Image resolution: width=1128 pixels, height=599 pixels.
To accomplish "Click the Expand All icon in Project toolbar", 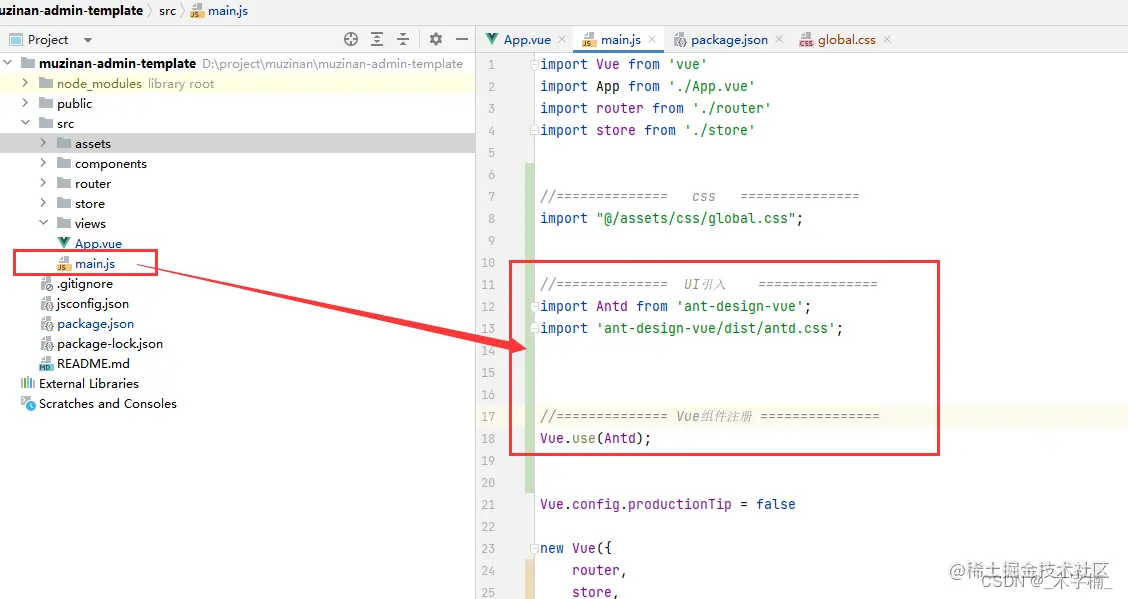I will (x=377, y=40).
